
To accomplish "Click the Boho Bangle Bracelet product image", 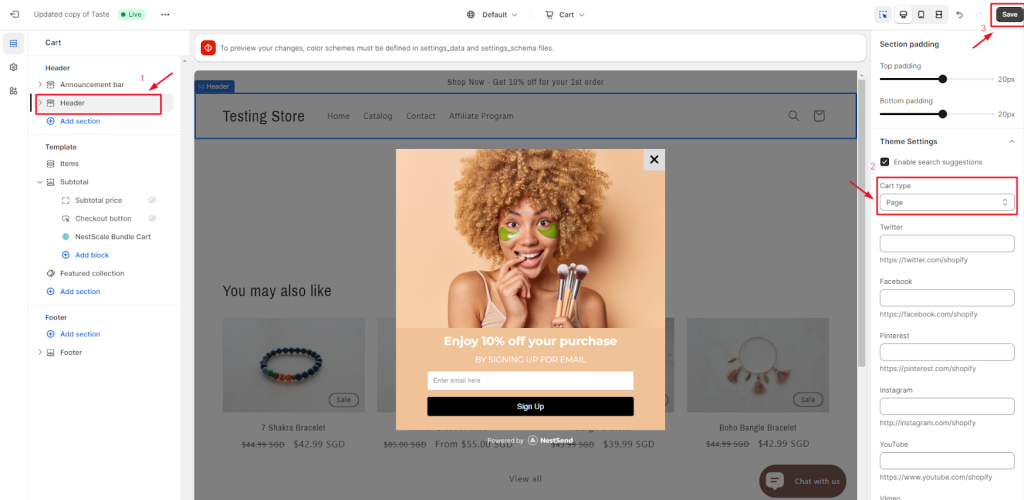I will 758,365.
